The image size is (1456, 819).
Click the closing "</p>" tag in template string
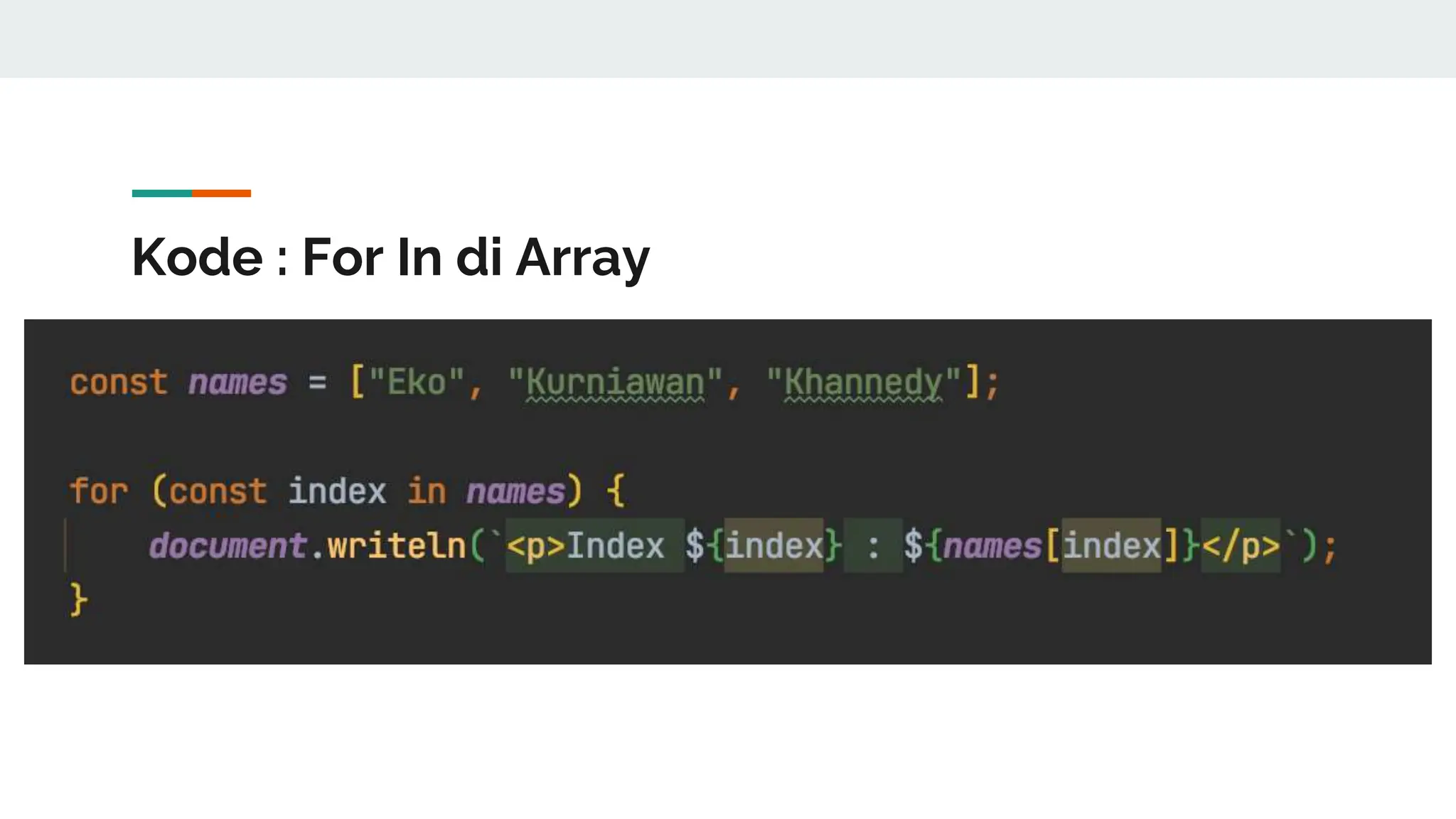click(1241, 546)
